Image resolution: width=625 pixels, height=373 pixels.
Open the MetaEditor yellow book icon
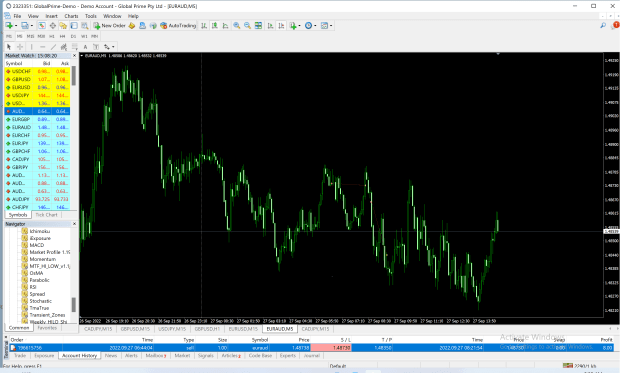pos(132,26)
